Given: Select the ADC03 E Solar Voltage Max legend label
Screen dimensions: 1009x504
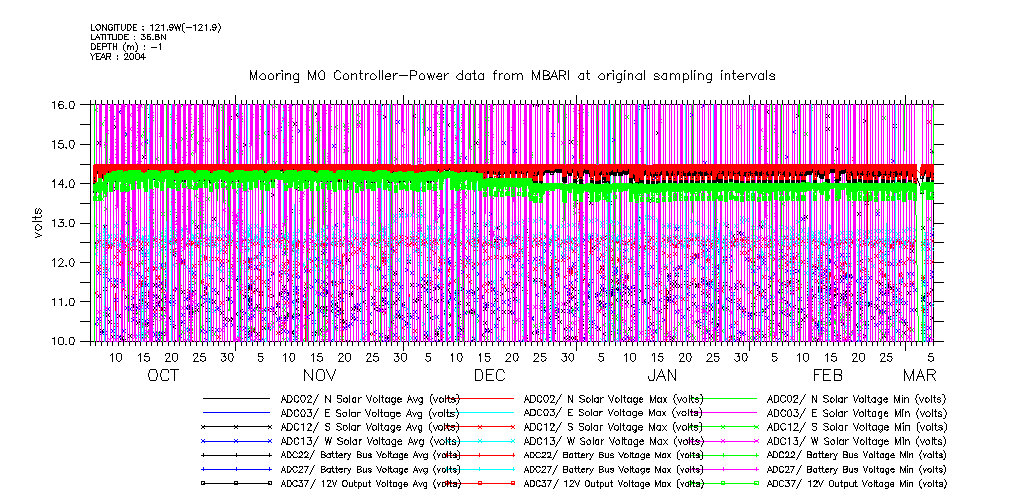Looking at the screenshot, I should pyautogui.click(x=611, y=413).
